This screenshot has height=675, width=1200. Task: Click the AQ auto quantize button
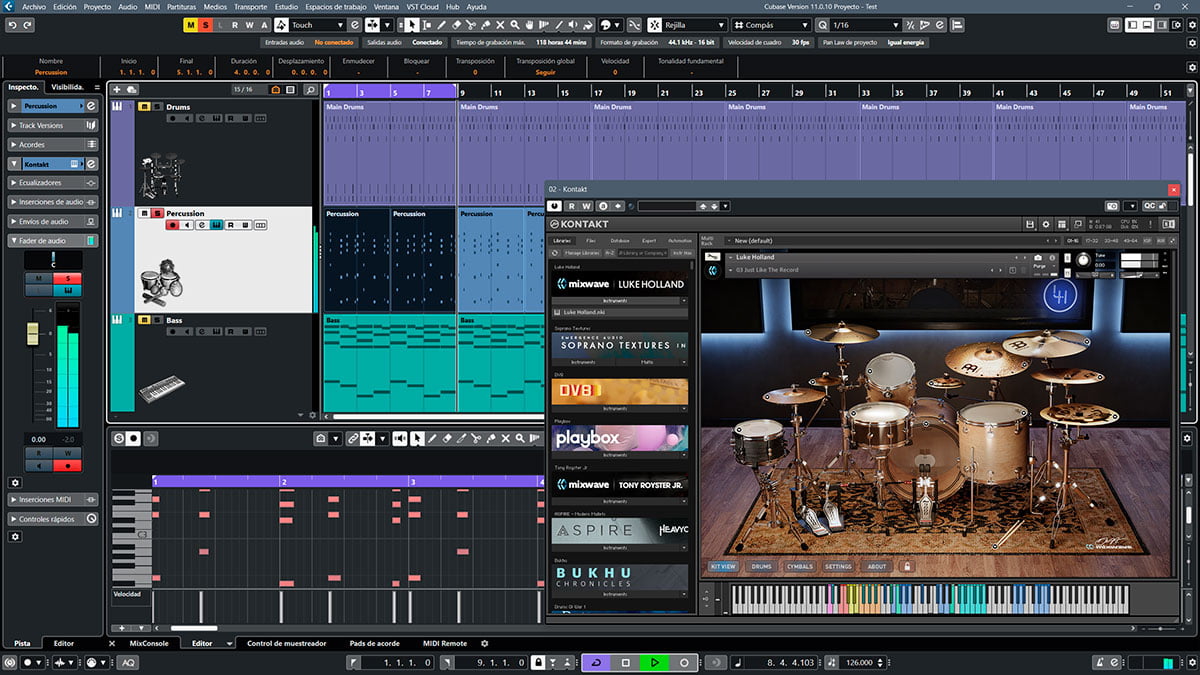tap(128, 662)
